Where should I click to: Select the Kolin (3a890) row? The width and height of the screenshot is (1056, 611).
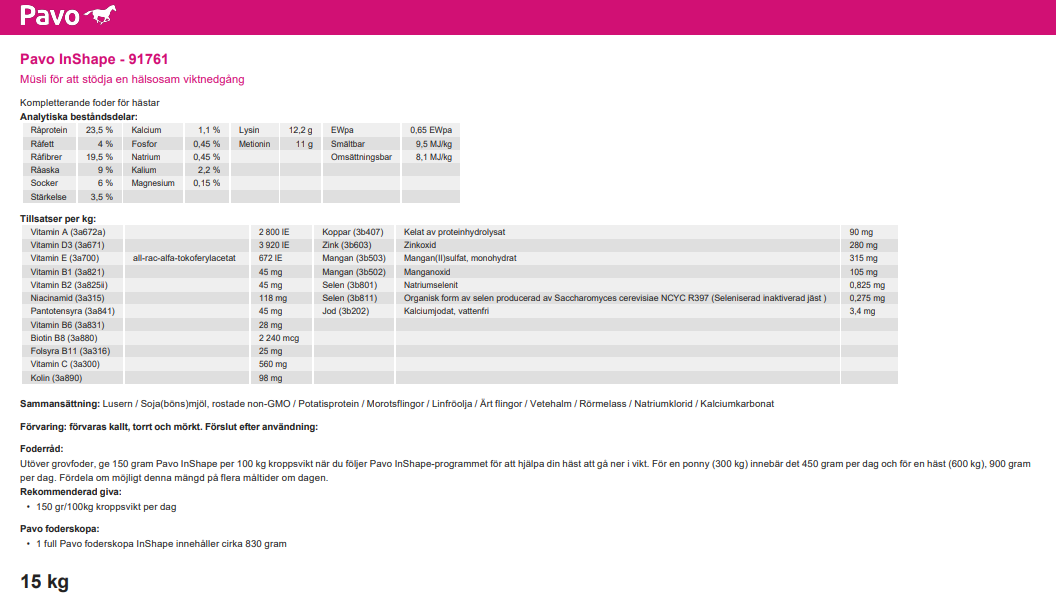click(59, 378)
